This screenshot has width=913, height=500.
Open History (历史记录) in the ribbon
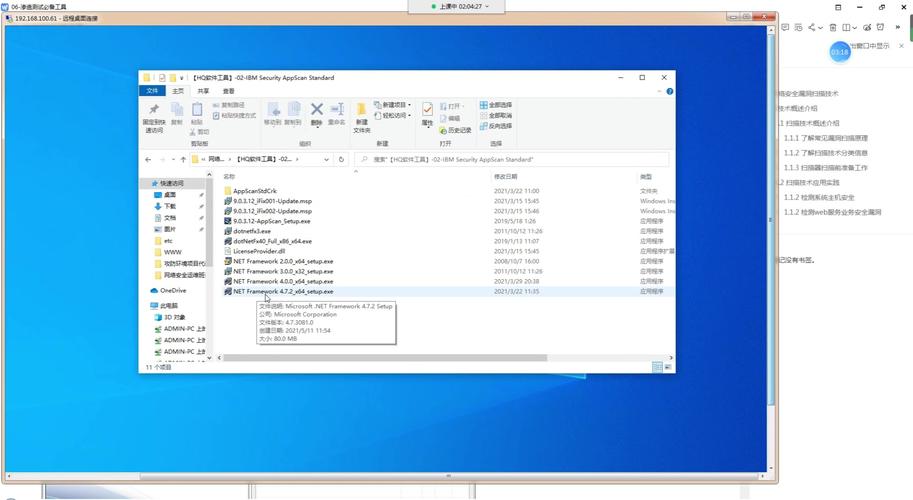click(458, 130)
